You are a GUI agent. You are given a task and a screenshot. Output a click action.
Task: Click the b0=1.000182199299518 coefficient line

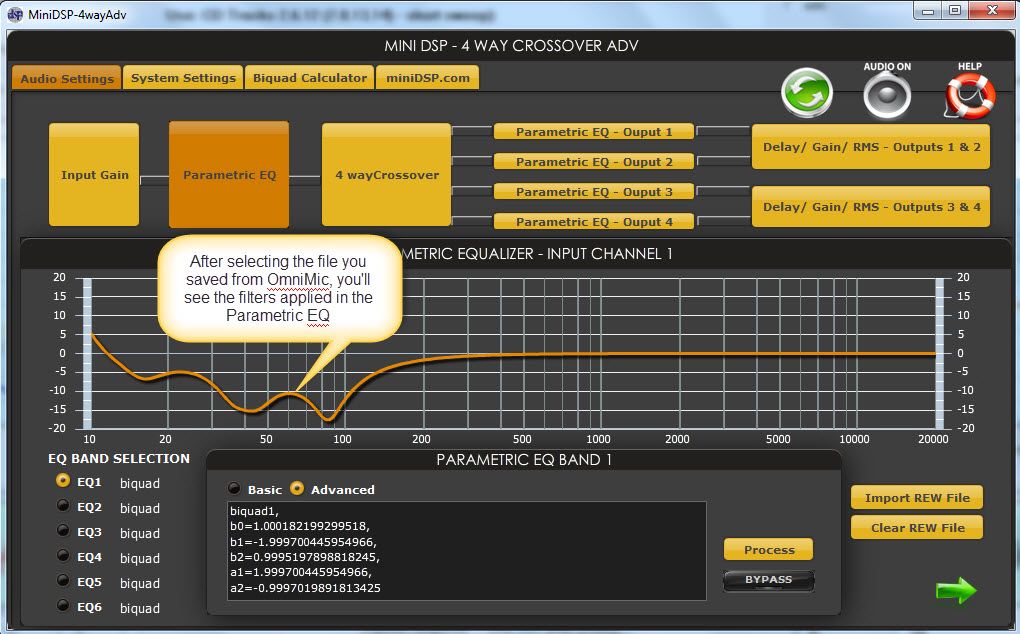(300, 526)
